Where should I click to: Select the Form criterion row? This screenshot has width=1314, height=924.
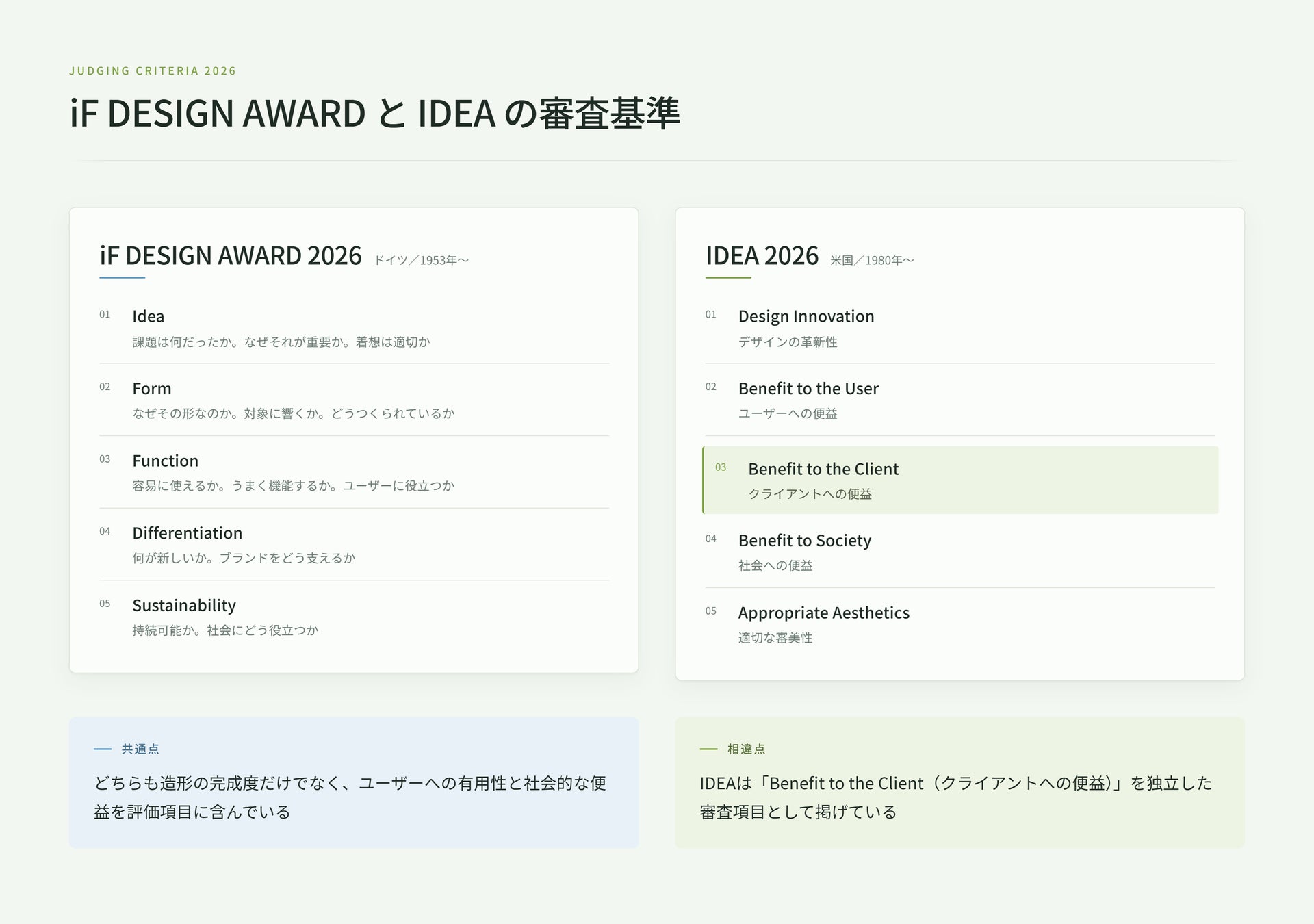(x=354, y=400)
